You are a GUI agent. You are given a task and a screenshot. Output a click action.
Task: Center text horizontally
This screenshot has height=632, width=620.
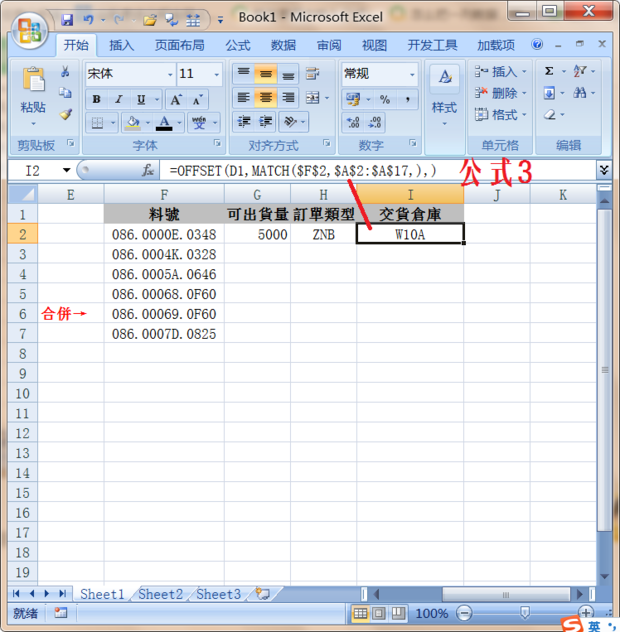(265, 98)
